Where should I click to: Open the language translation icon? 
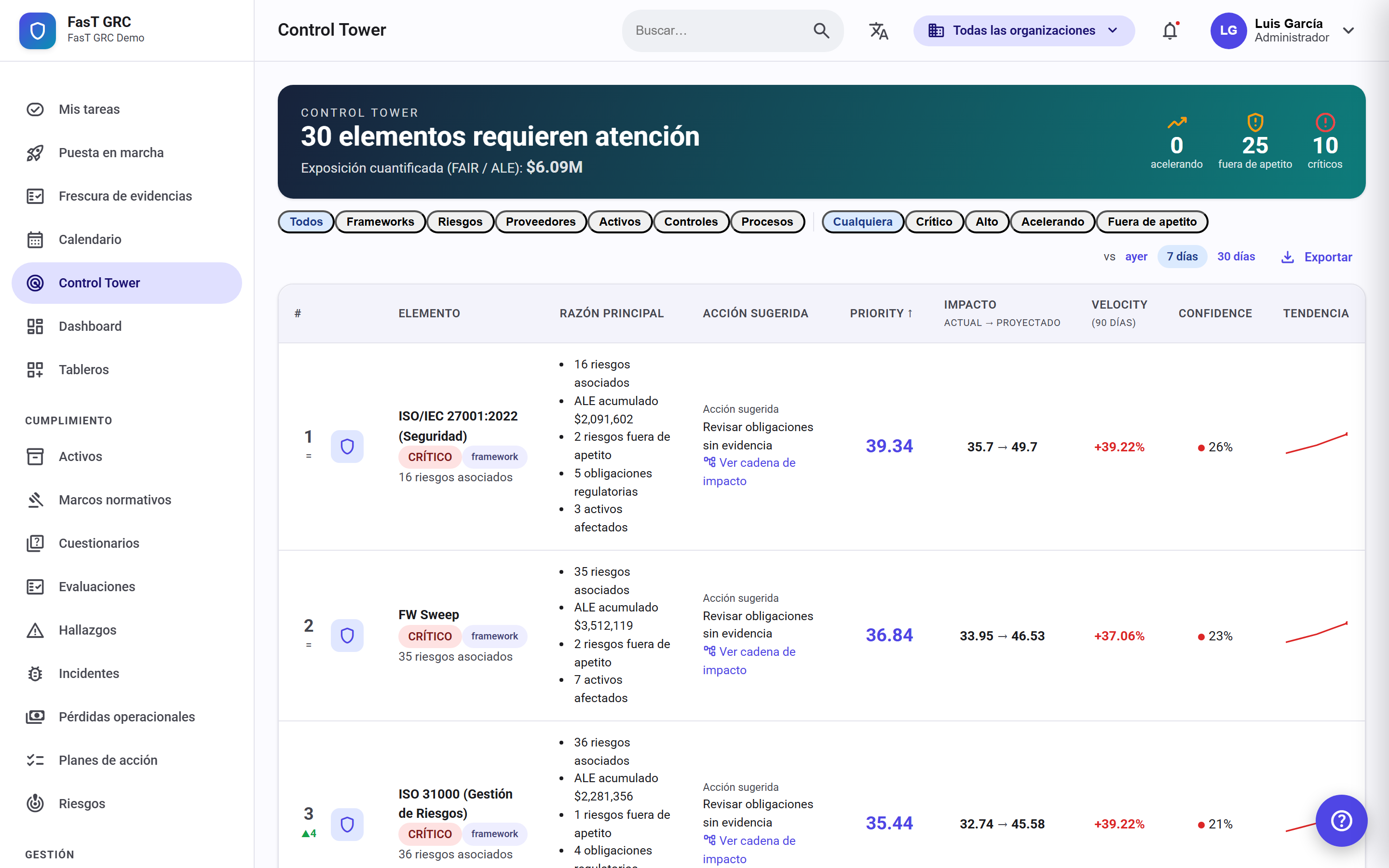point(878,30)
